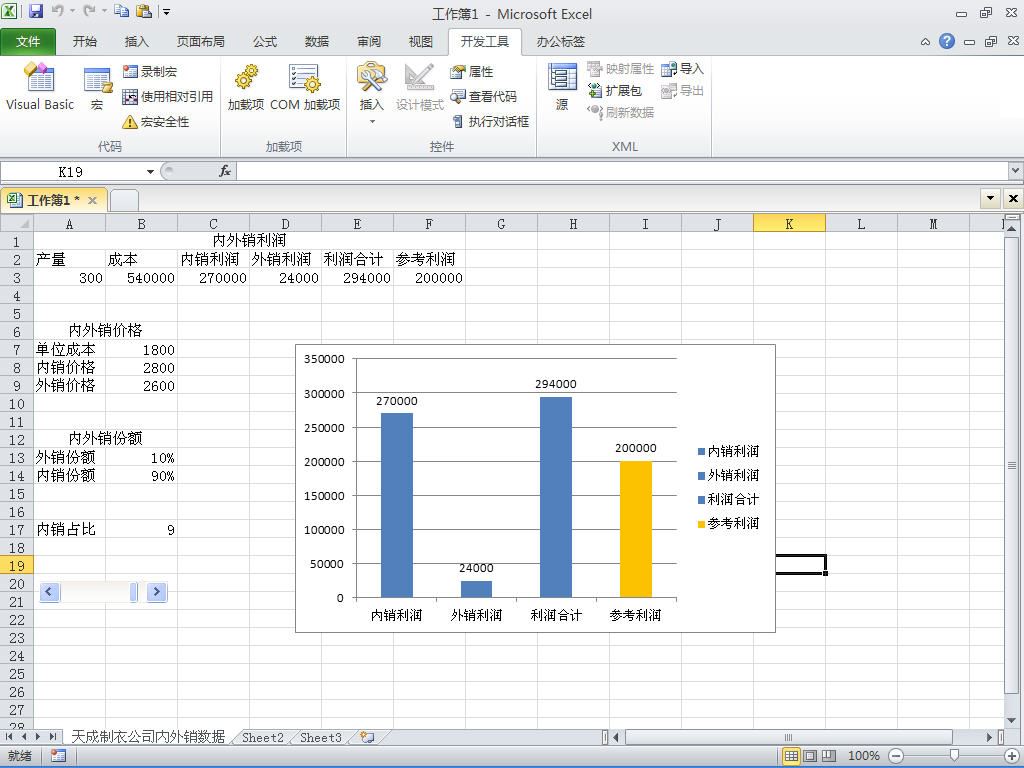The width and height of the screenshot is (1024, 768).
Task: Click the scroll bar control's left arrow
Action: coord(50,592)
